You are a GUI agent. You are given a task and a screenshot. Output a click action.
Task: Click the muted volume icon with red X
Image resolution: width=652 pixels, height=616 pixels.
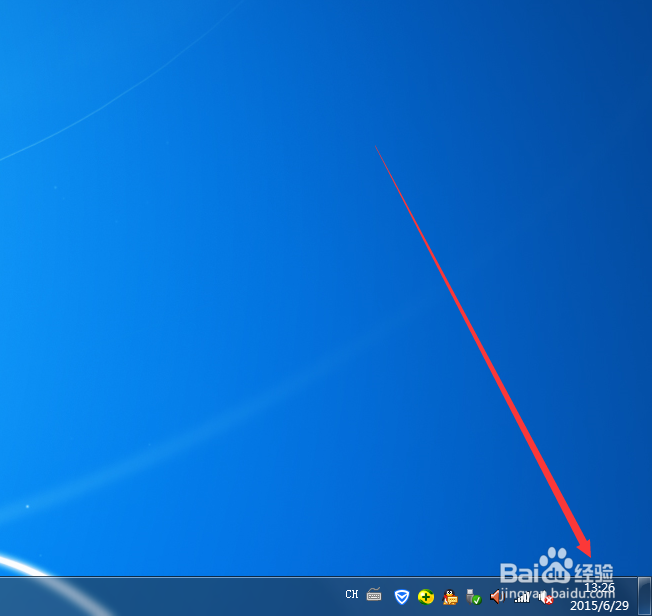(x=546, y=598)
